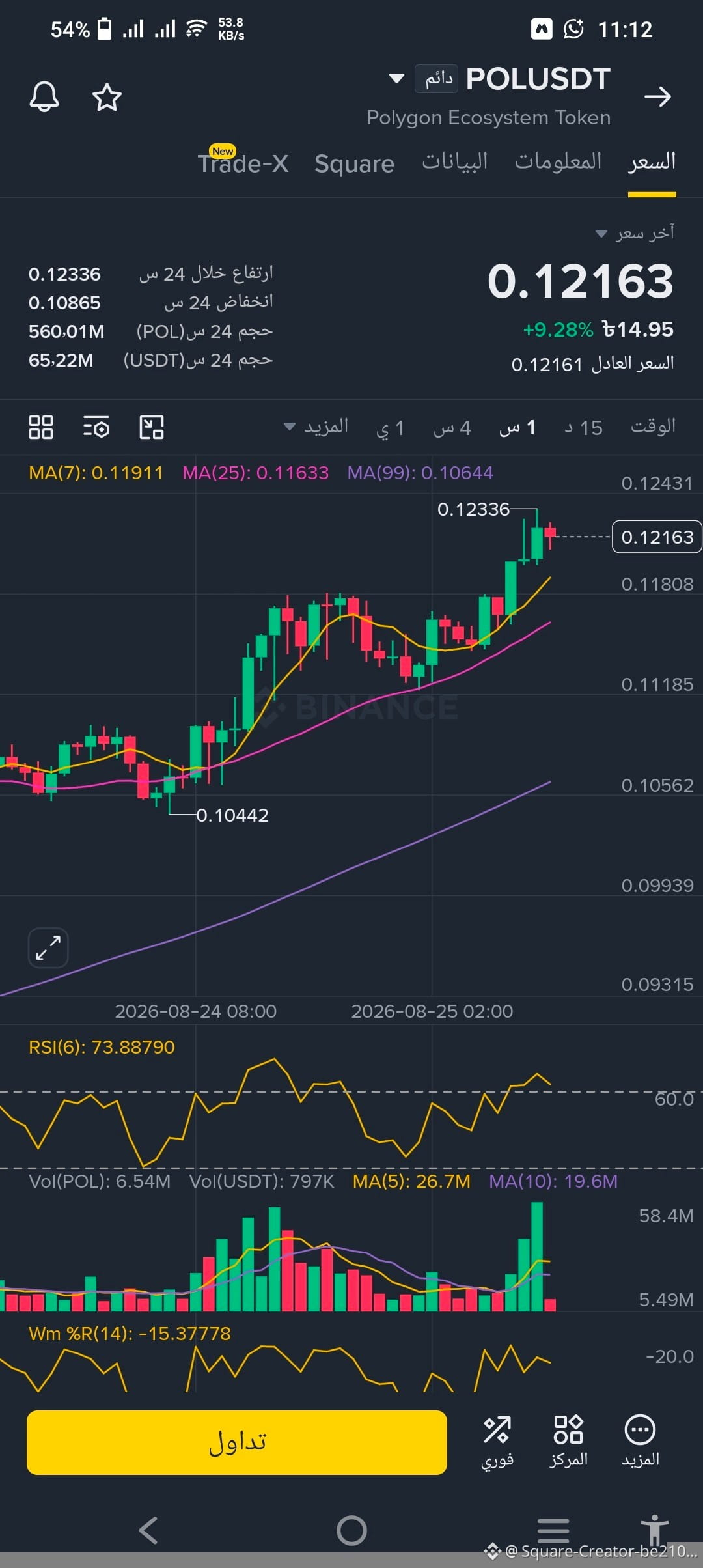The image size is (703, 1568).
Task: Tap the yellow تداول trade button
Action: click(237, 1442)
